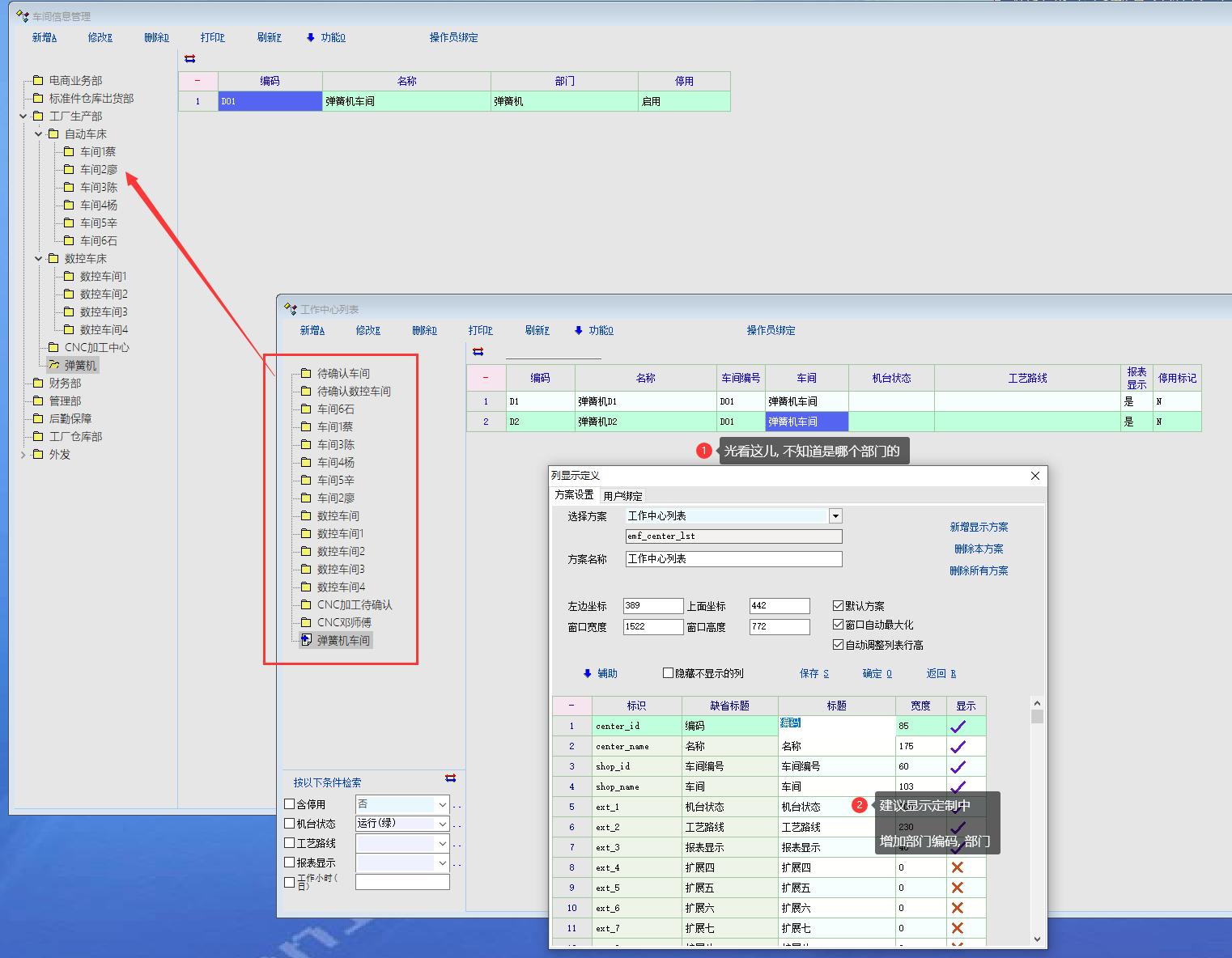Click folder icon of 待确认车间
1232x958 pixels.
pyautogui.click(x=306, y=374)
